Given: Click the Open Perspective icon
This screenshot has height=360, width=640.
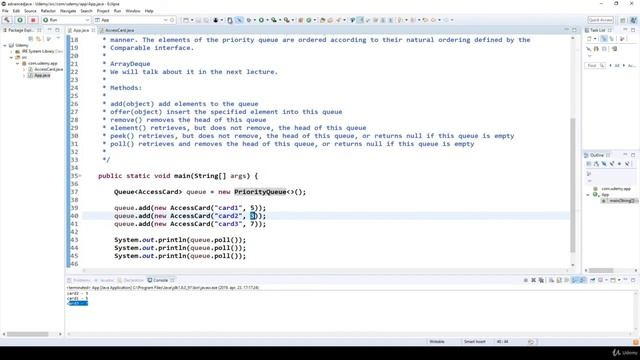Looking at the screenshot, I should click(623, 20).
